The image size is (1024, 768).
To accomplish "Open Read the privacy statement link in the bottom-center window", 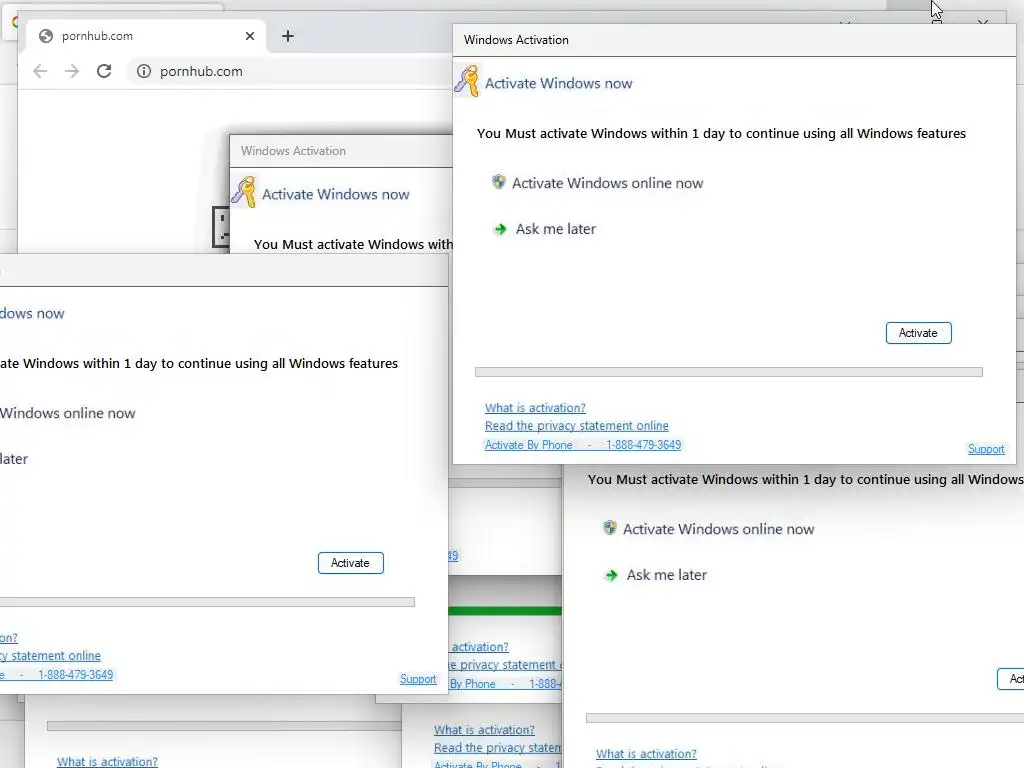I will (x=498, y=748).
